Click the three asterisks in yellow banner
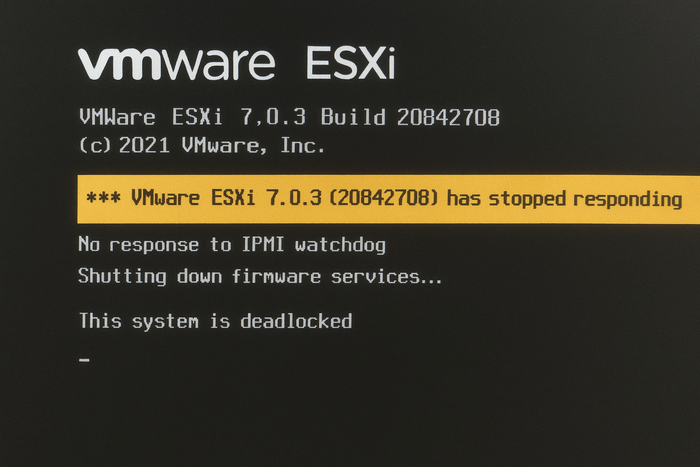Screen dimensions: 700x467 pos(103,198)
